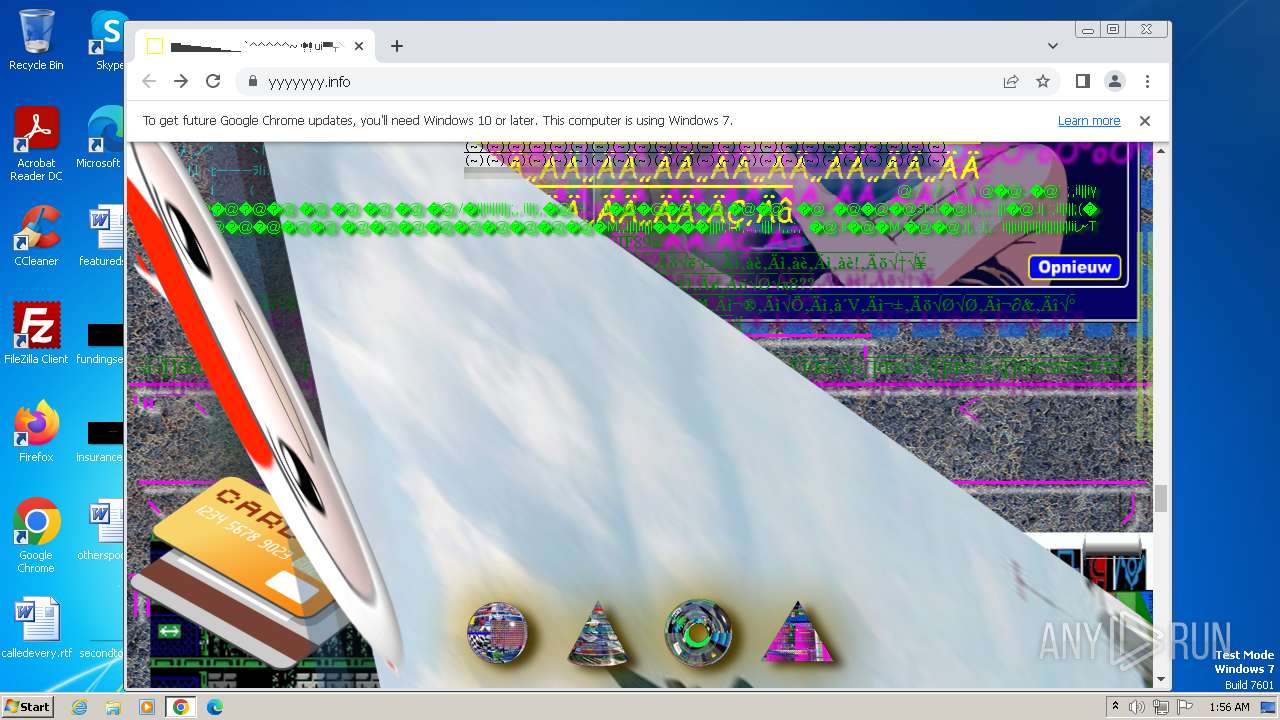Open the Chrome three-dot menu
The height and width of the screenshot is (720, 1280).
coord(1147,81)
